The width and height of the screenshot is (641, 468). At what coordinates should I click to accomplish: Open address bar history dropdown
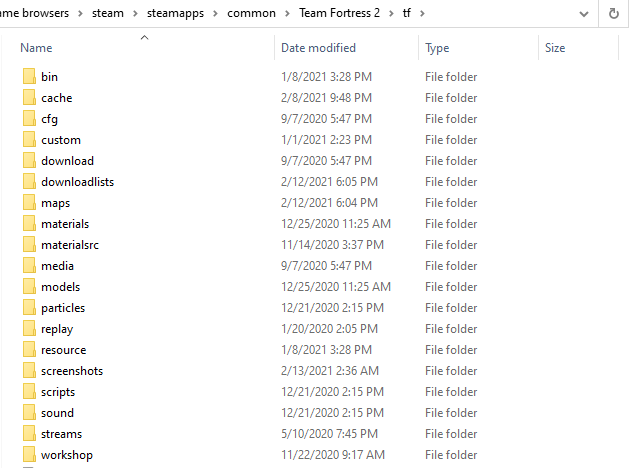[x=583, y=14]
